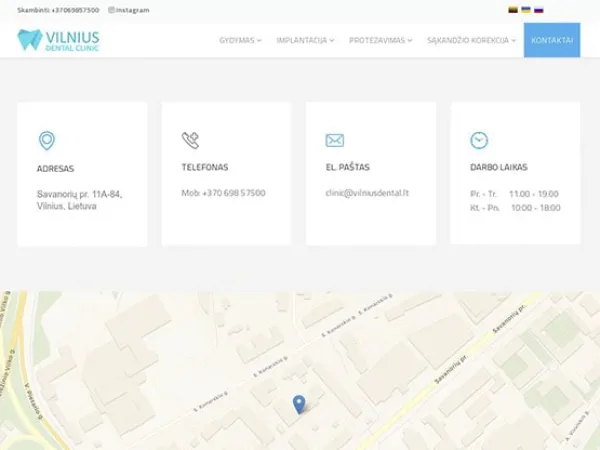This screenshot has width=600, height=450.
Task: Switch language with the Ukrainian flag
Action: click(x=526, y=10)
